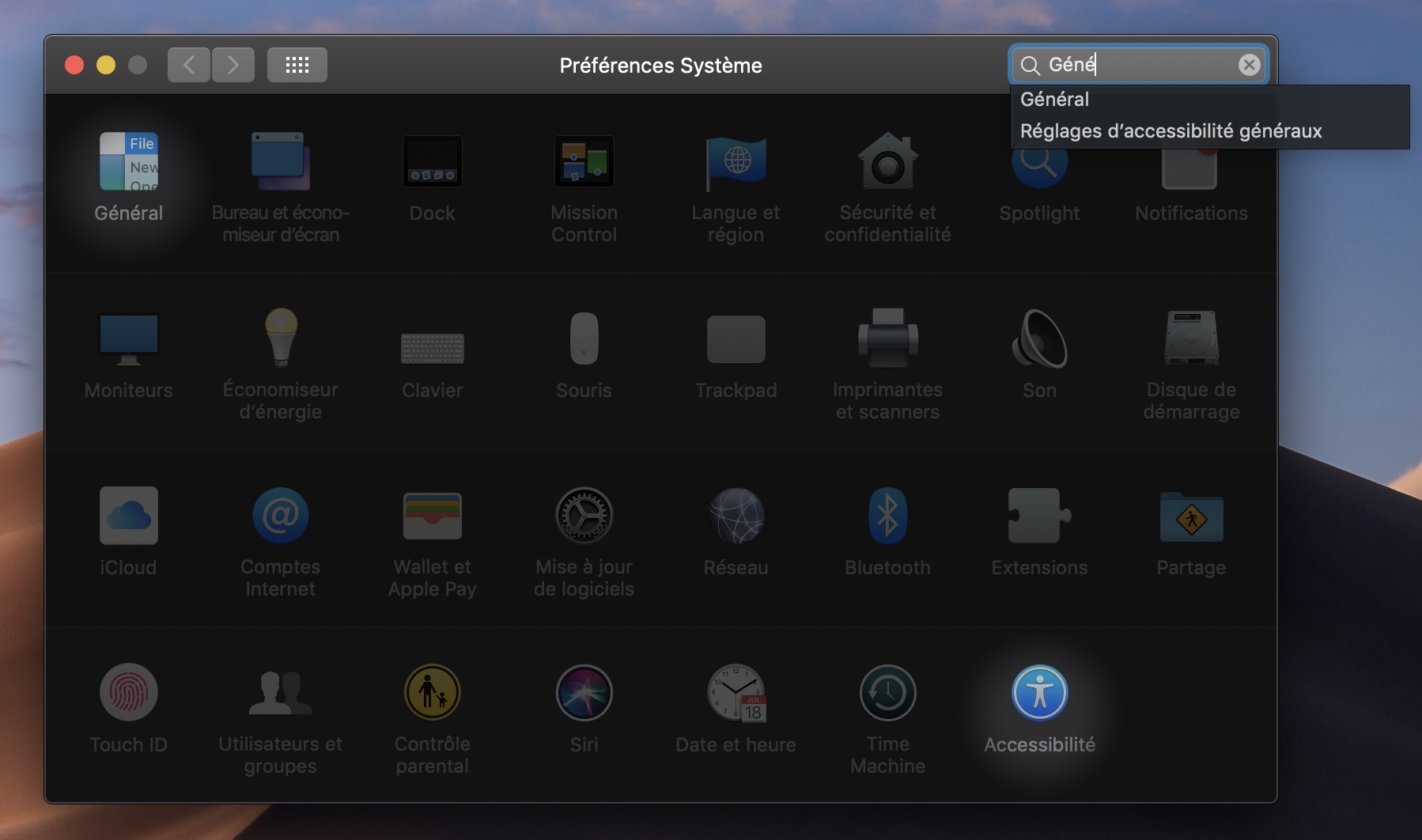Clear the search field text
This screenshot has height=840, width=1422.
click(x=1249, y=65)
